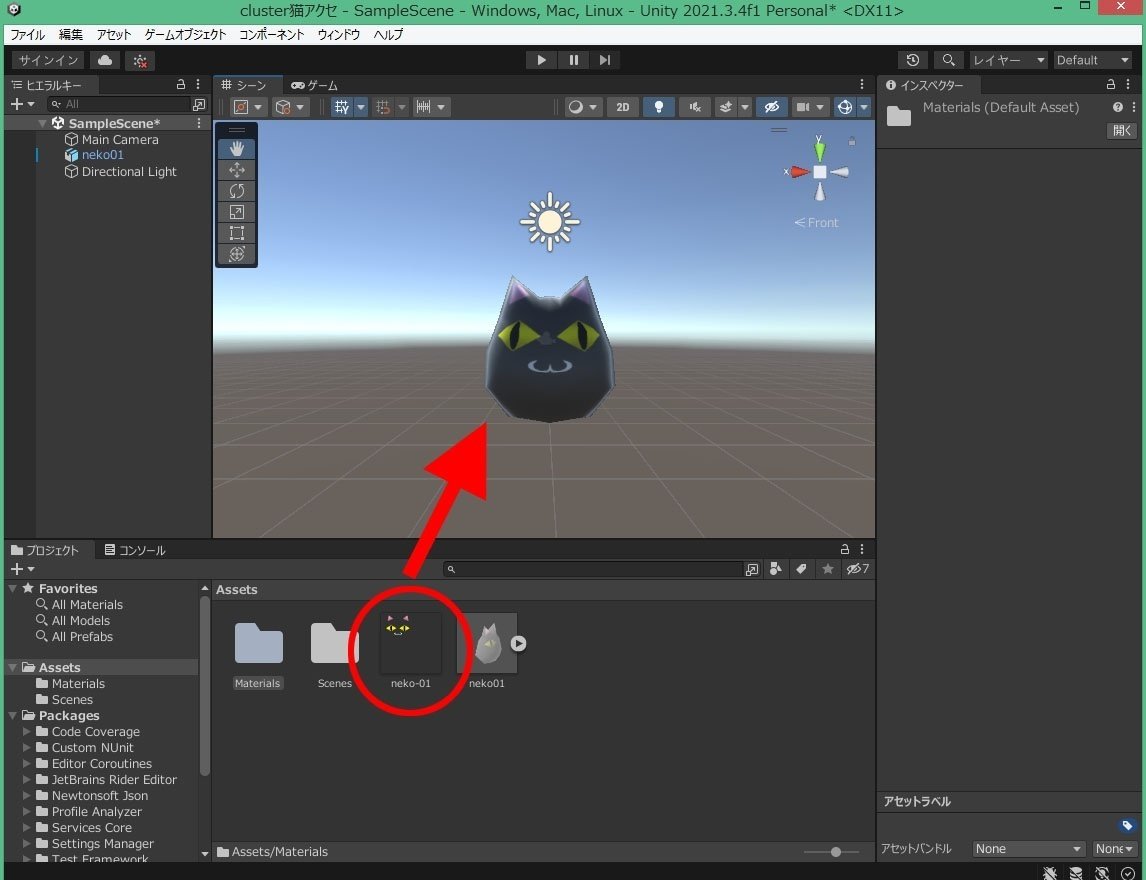
Task: Open the camera settings dropdown
Action: [810, 107]
